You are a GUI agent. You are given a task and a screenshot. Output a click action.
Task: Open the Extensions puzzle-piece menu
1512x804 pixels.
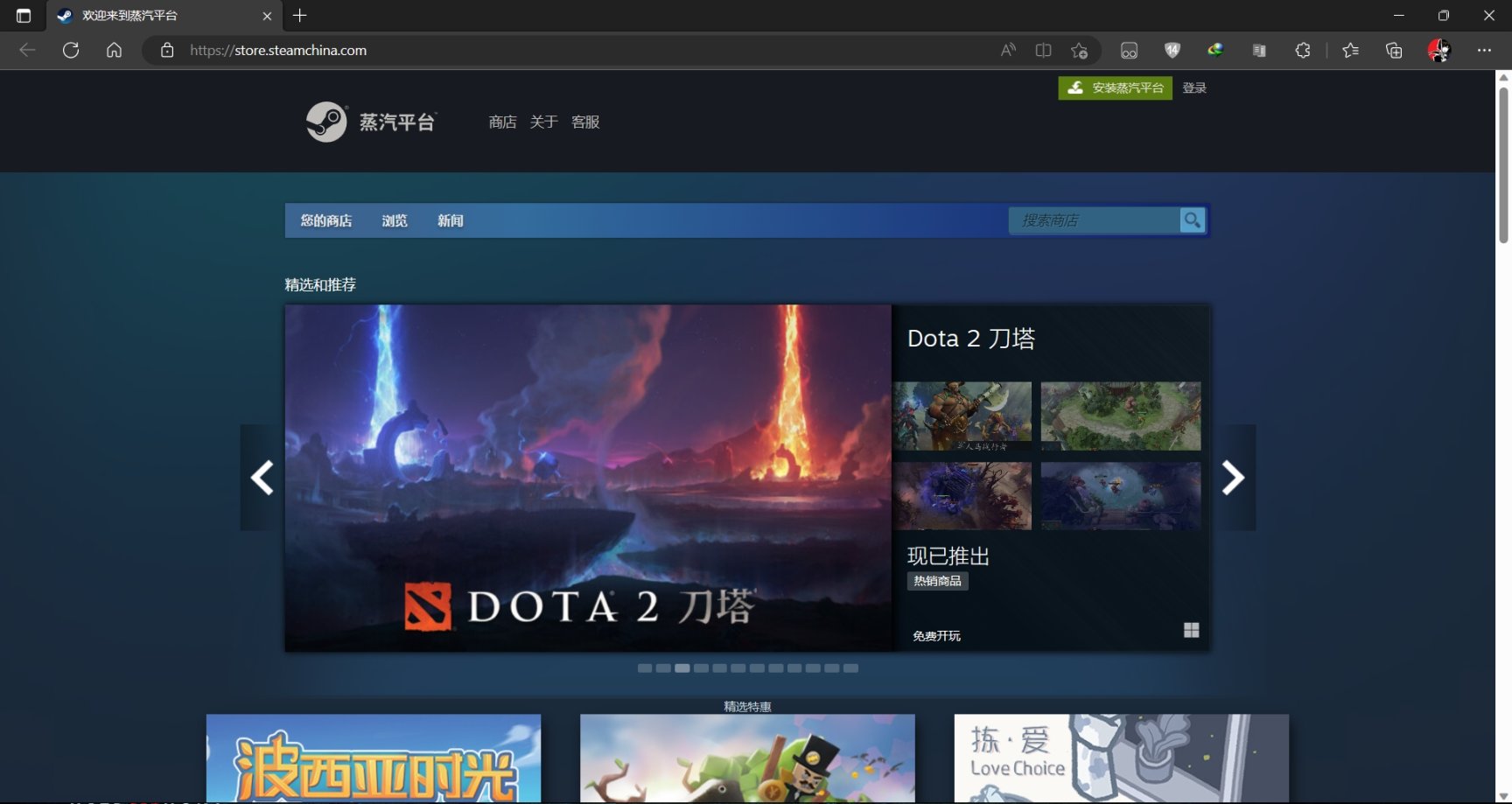click(1303, 50)
